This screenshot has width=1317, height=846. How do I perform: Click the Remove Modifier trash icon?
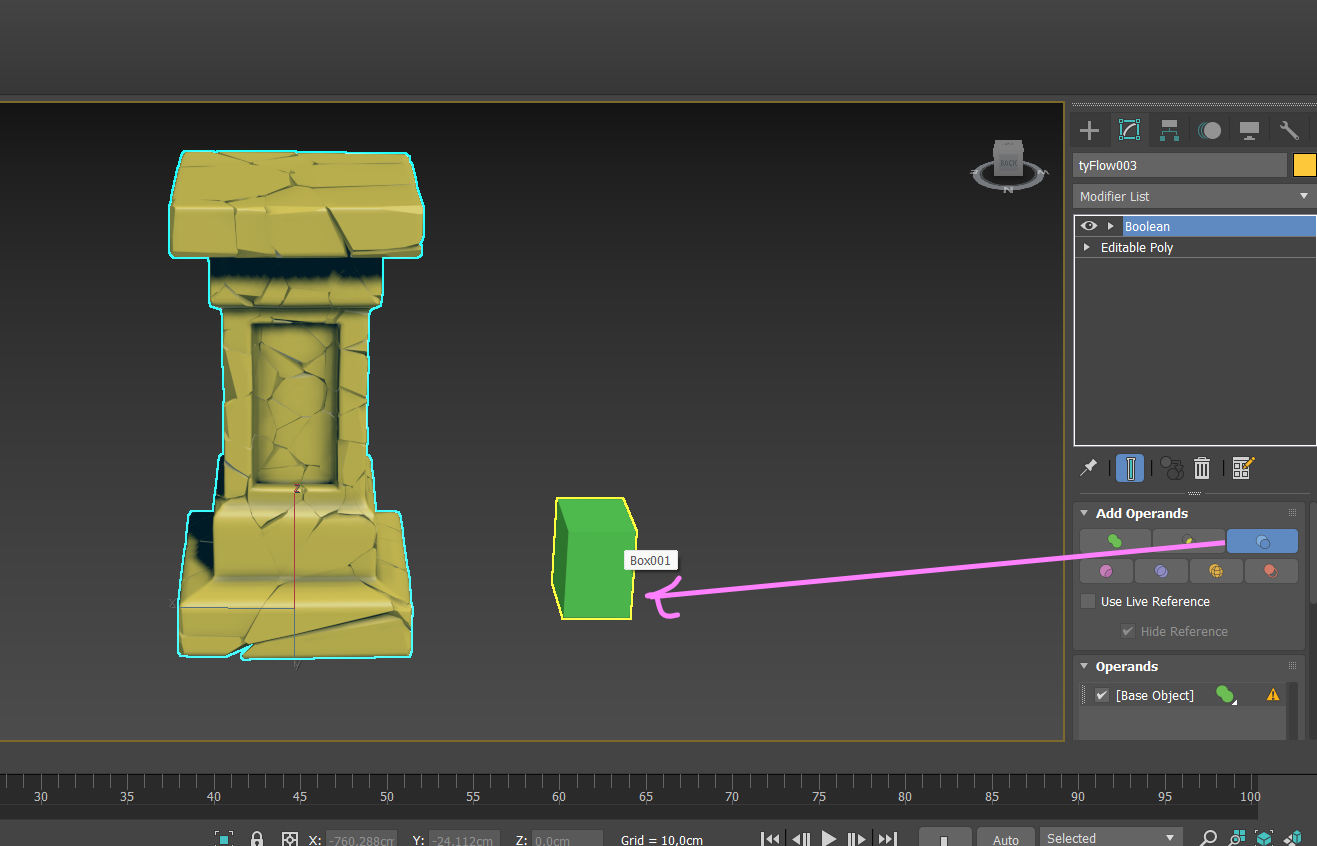coord(1202,467)
